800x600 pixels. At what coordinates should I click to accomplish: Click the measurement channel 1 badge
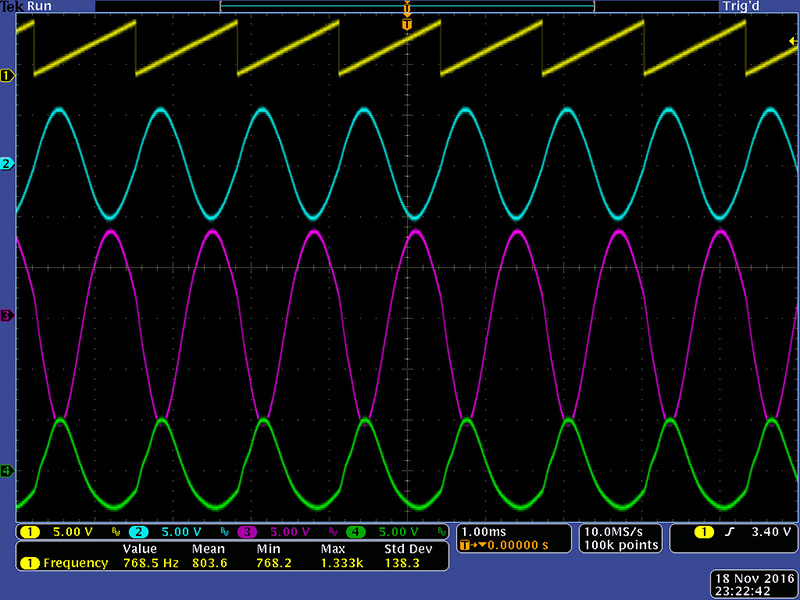[x=30, y=563]
